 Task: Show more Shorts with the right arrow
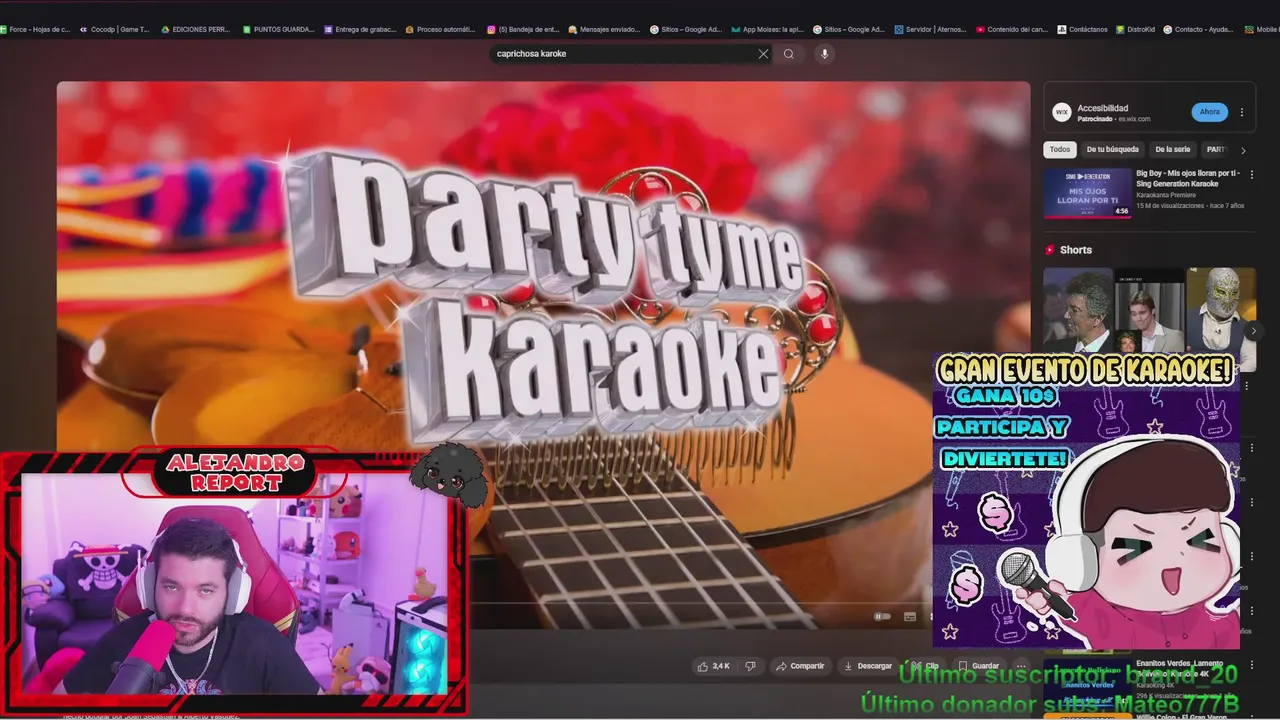click(x=1253, y=330)
